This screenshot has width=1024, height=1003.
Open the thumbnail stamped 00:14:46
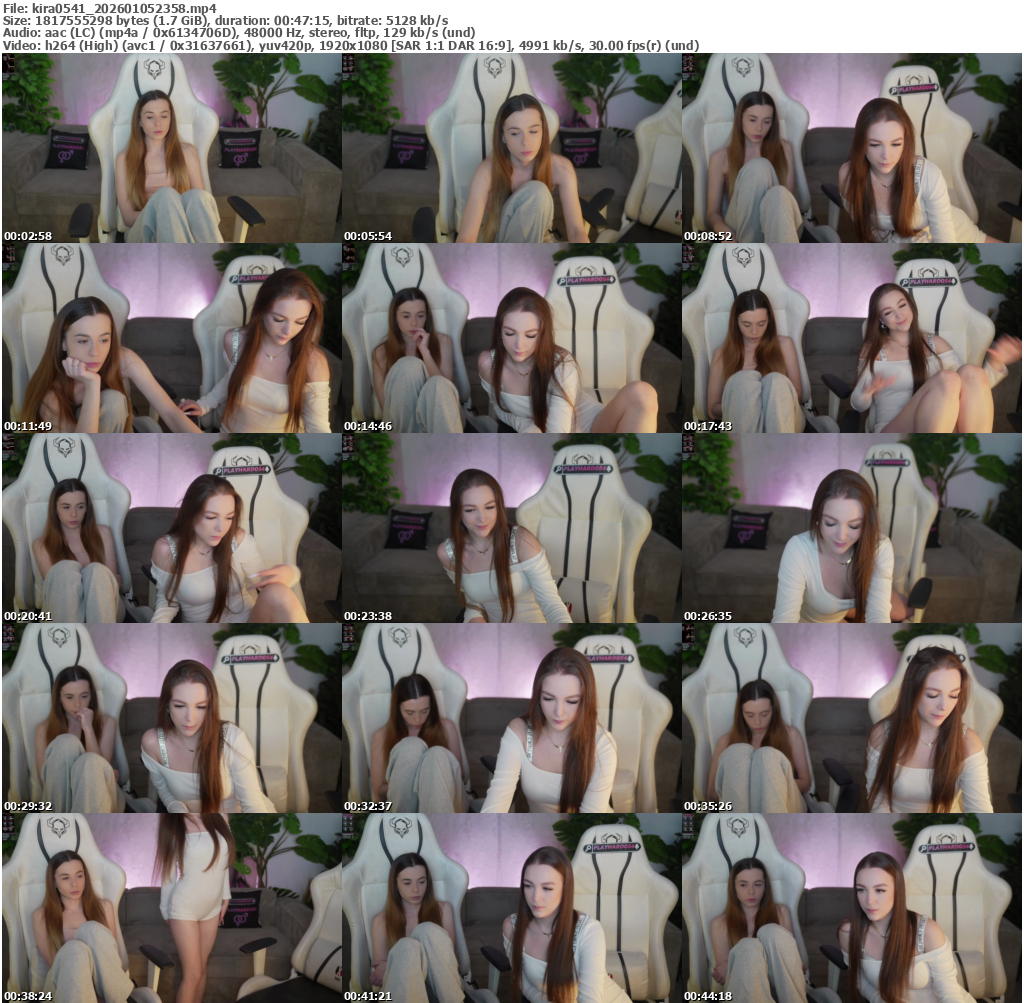click(511, 338)
